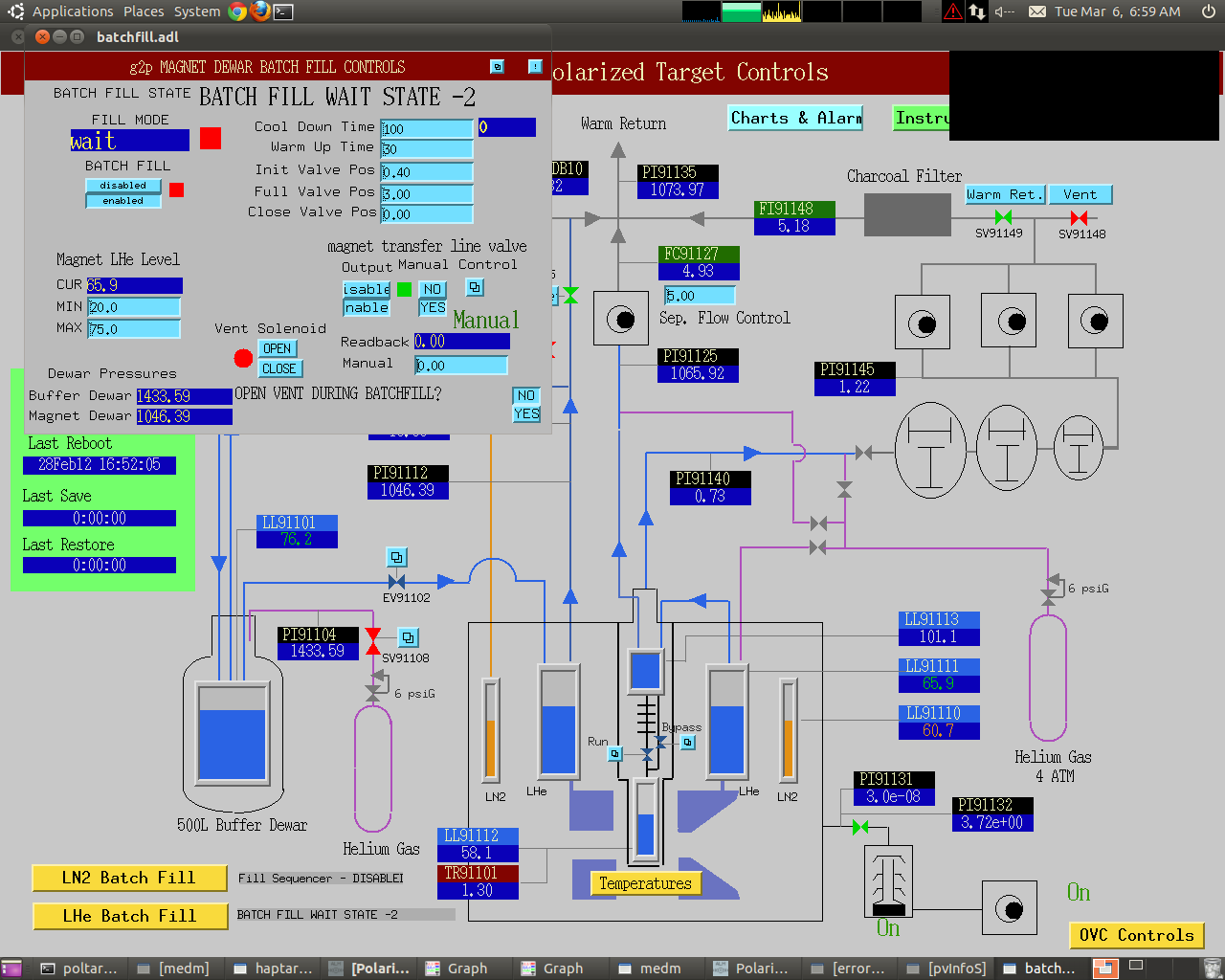
Task: Click the Full Valve Pos field
Action: [x=427, y=193]
